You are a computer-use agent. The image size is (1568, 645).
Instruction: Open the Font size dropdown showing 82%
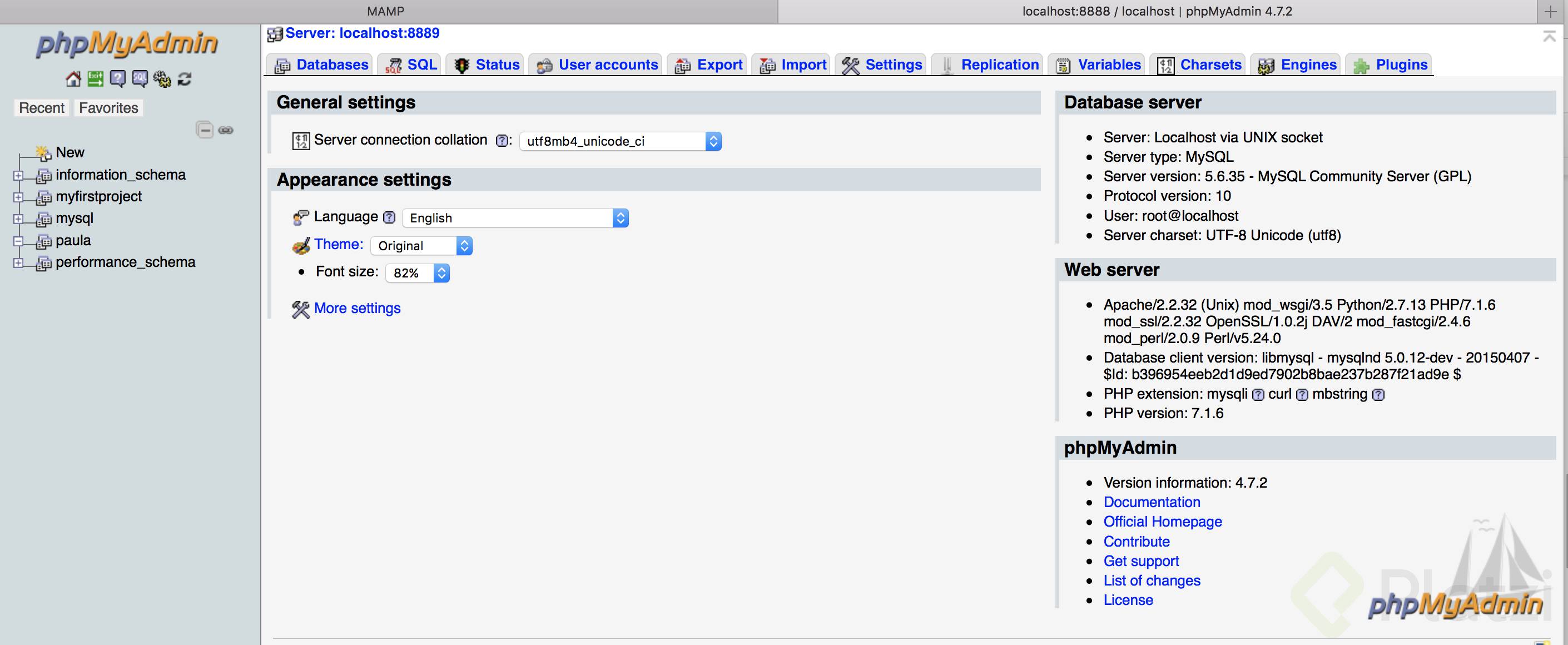point(418,272)
